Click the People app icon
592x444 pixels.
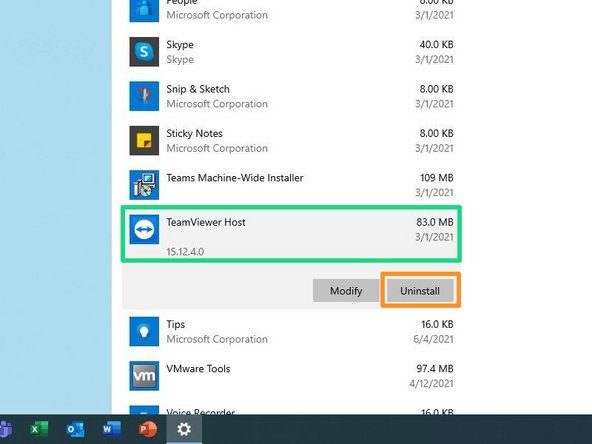click(x=144, y=11)
